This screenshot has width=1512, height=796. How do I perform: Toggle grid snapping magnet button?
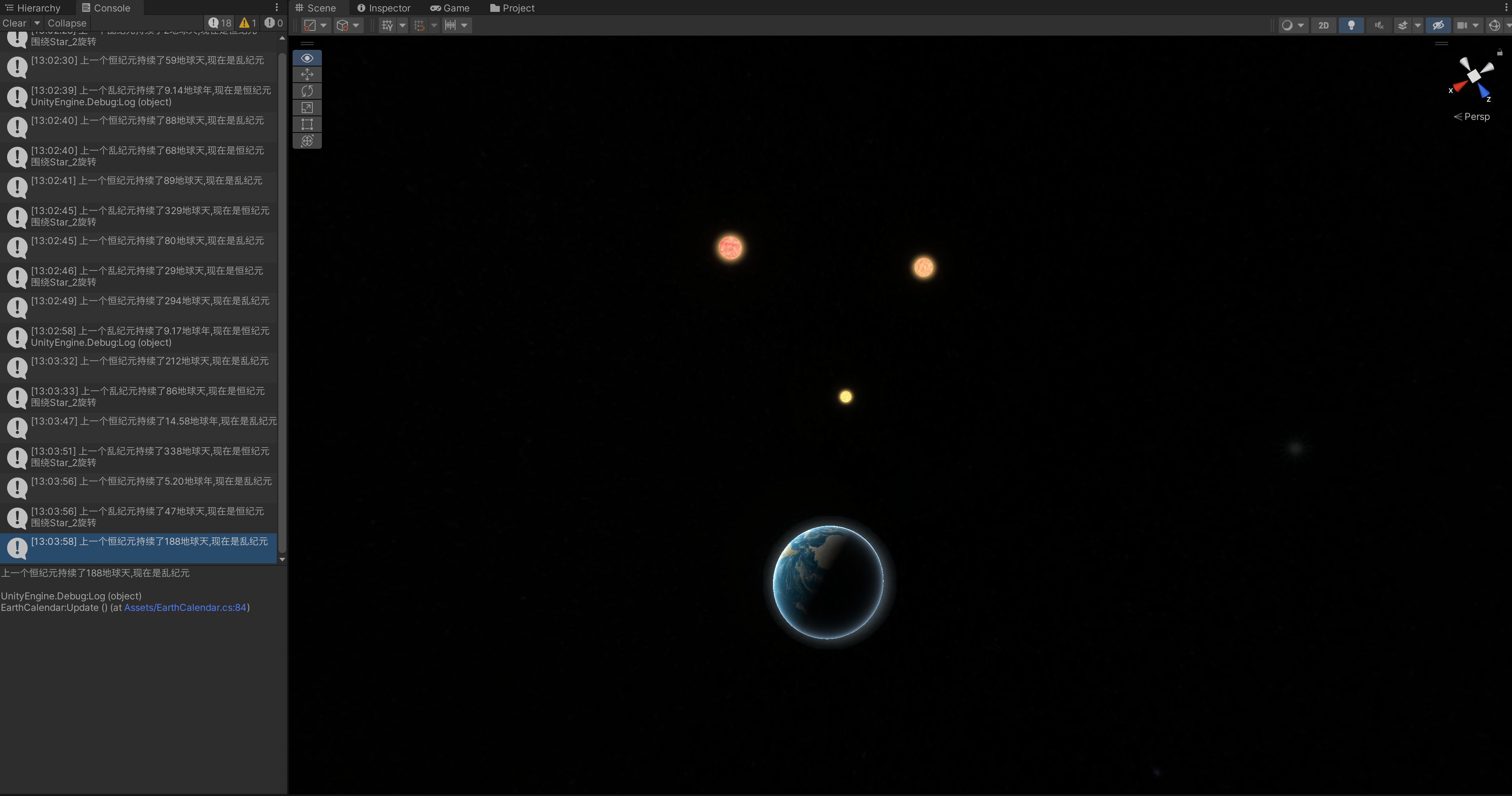(x=419, y=25)
